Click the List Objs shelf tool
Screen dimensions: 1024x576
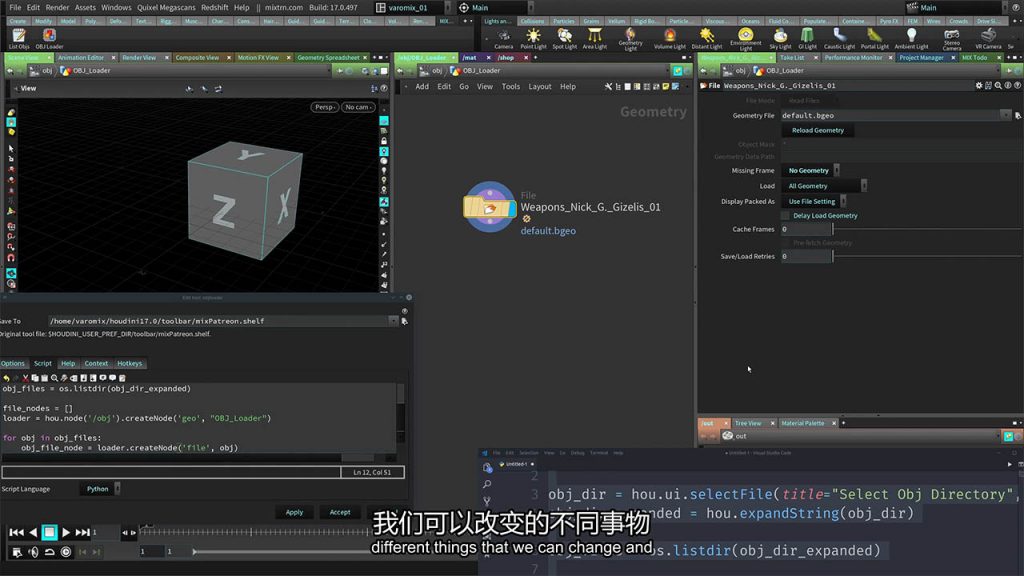19,38
